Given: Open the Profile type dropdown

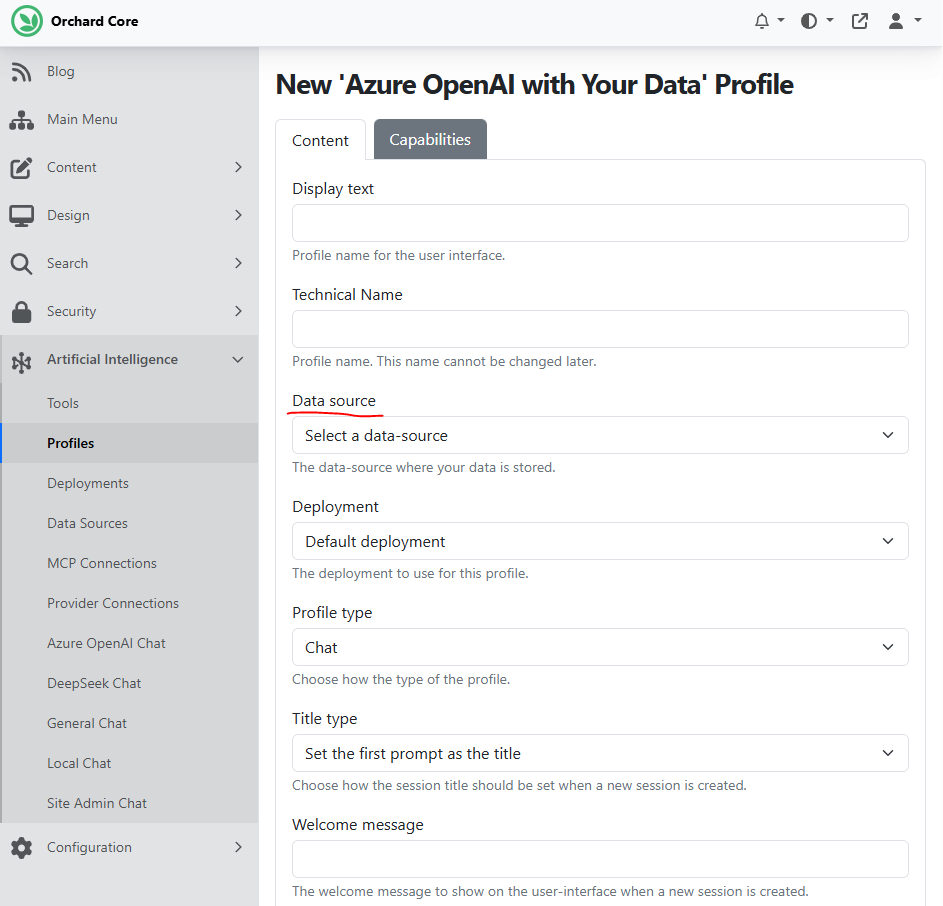Looking at the screenshot, I should click(600, 647).
